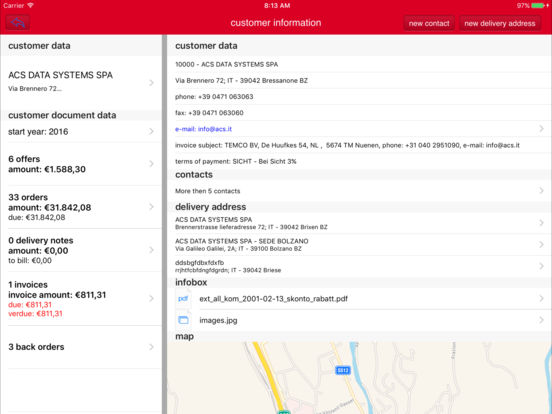The width and height of the screenshot is (552, 414).
Task: Tap the map preview
Action: click(359, 378)
